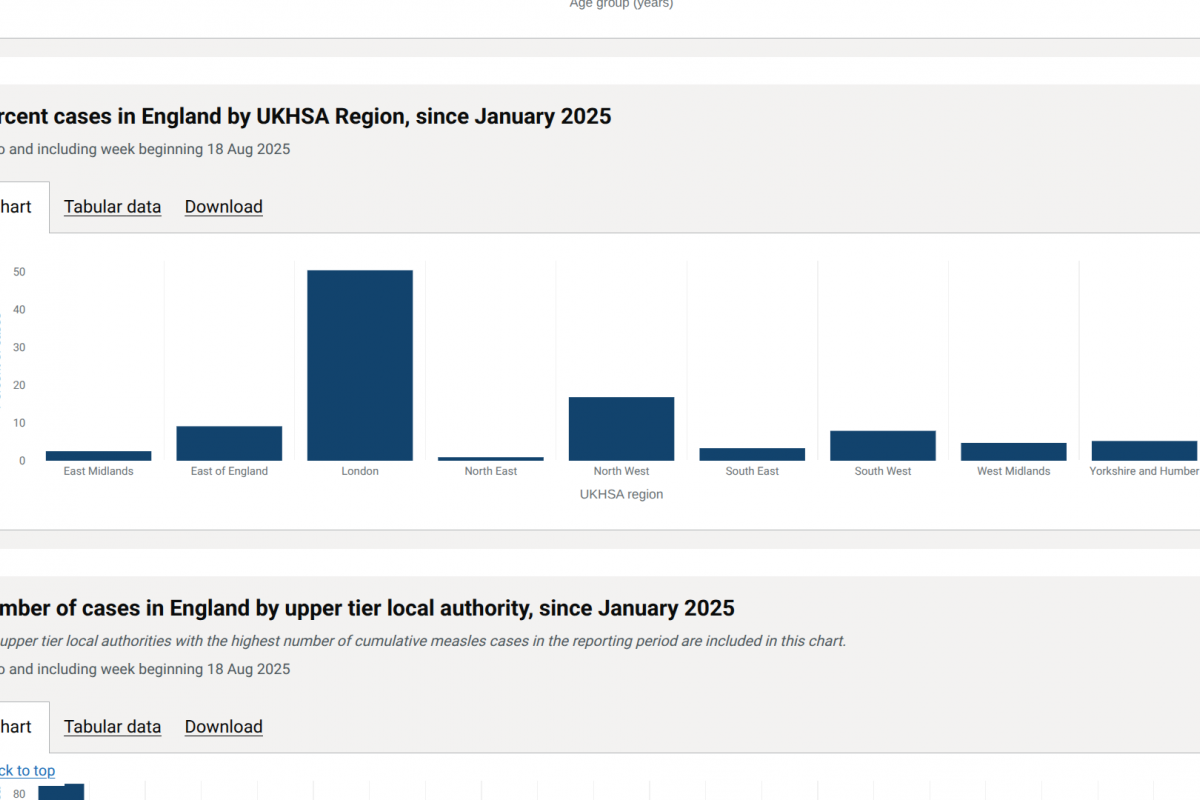Click the North East axis label
Image resolution: width=1200 pixels, height=800 pixels.
click(x=491, y=471)
